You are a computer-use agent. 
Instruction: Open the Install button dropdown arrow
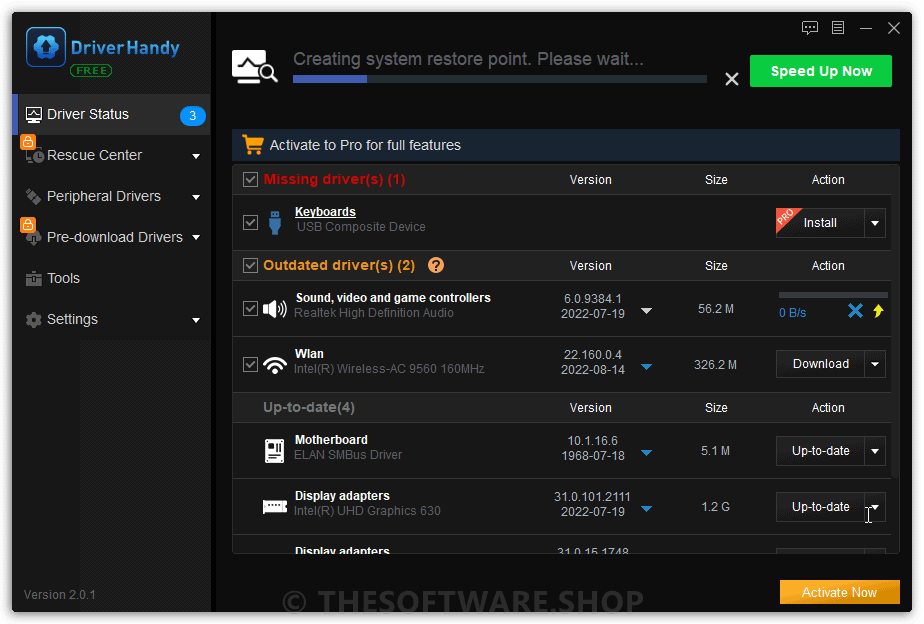pos(875,223)
